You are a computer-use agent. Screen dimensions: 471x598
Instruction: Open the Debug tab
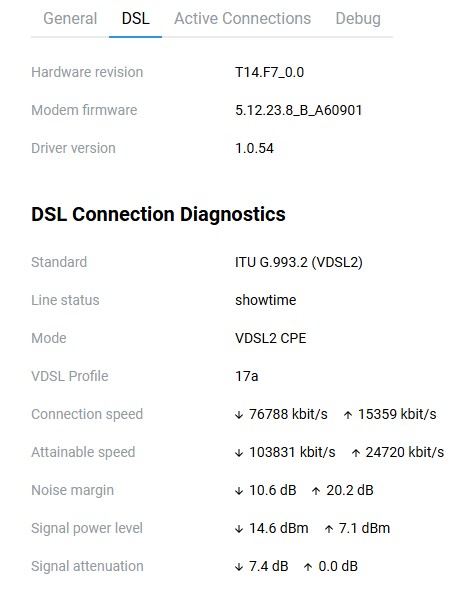(358, 18)
